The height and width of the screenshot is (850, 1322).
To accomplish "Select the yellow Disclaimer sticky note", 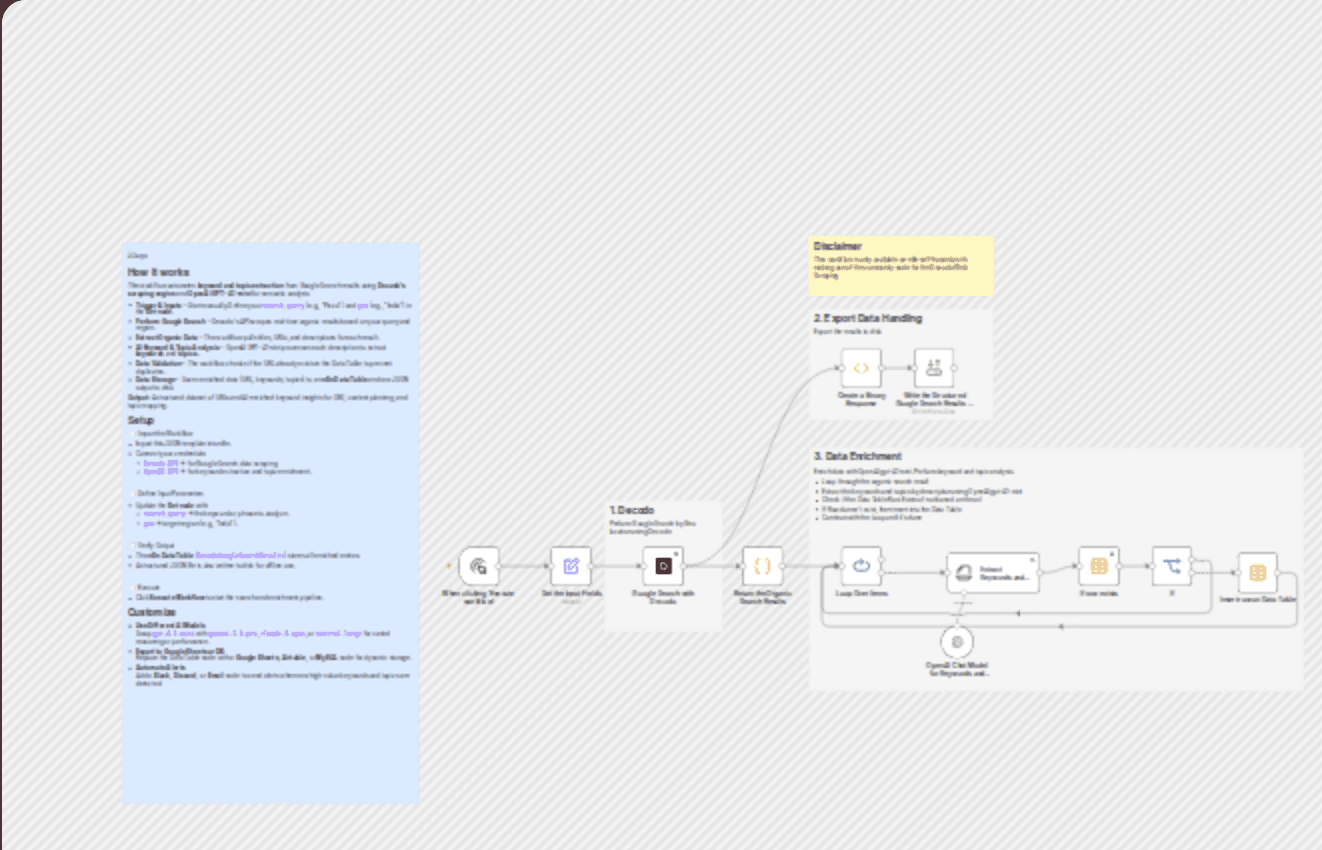I will click(x=901, y=266).
